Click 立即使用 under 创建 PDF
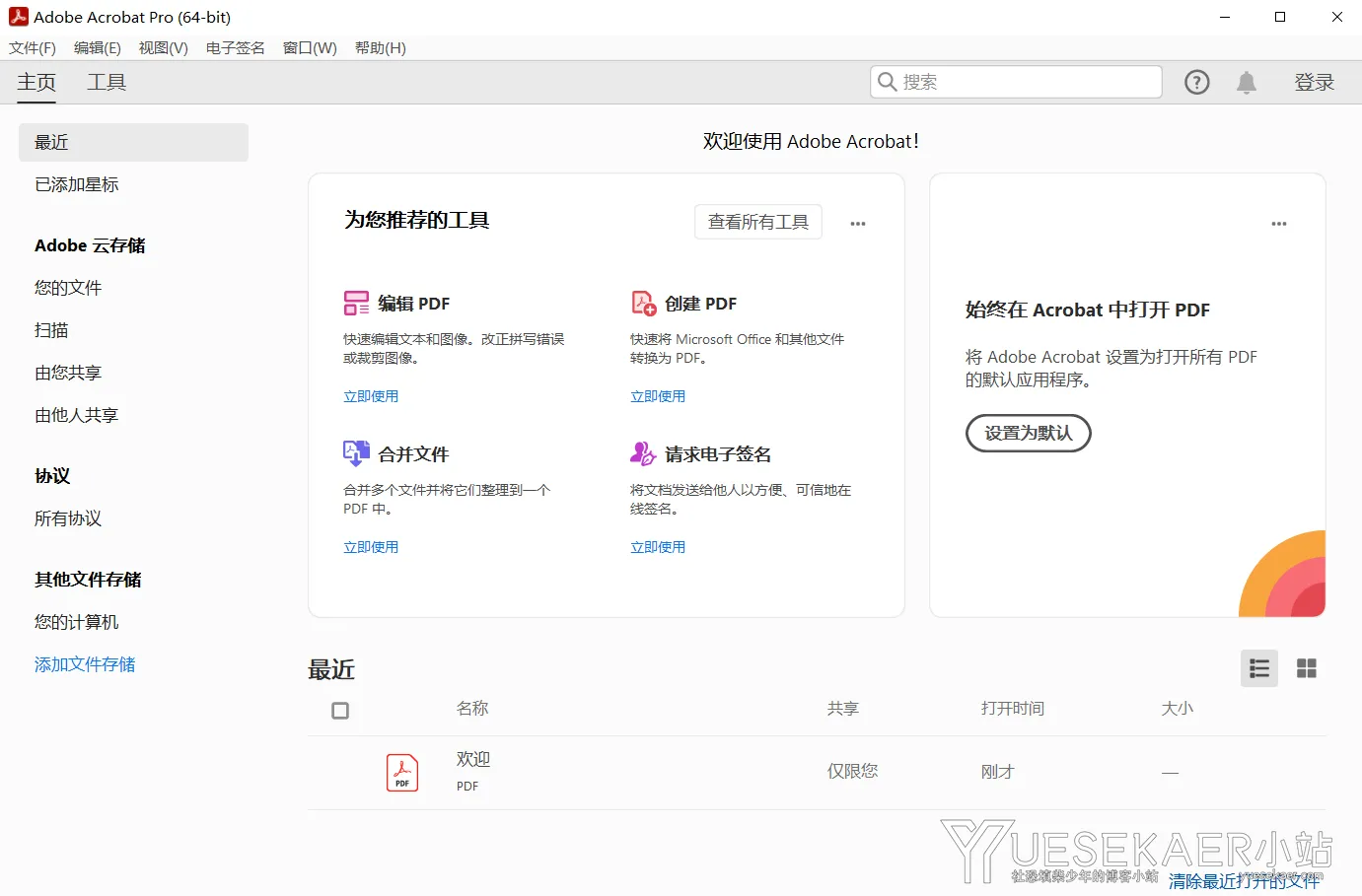Image resolution: width=1362 pixels, height=896 pixels. pos(658,396)
